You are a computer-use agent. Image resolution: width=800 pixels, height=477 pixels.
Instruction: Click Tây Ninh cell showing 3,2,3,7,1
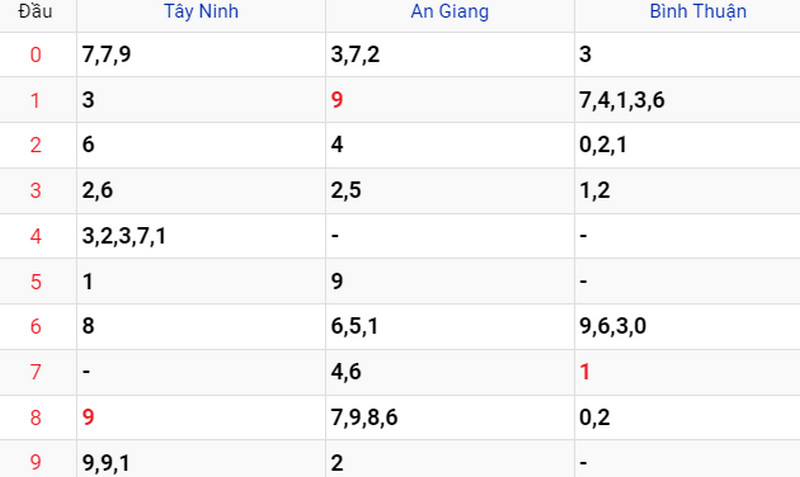click(124, 236)
